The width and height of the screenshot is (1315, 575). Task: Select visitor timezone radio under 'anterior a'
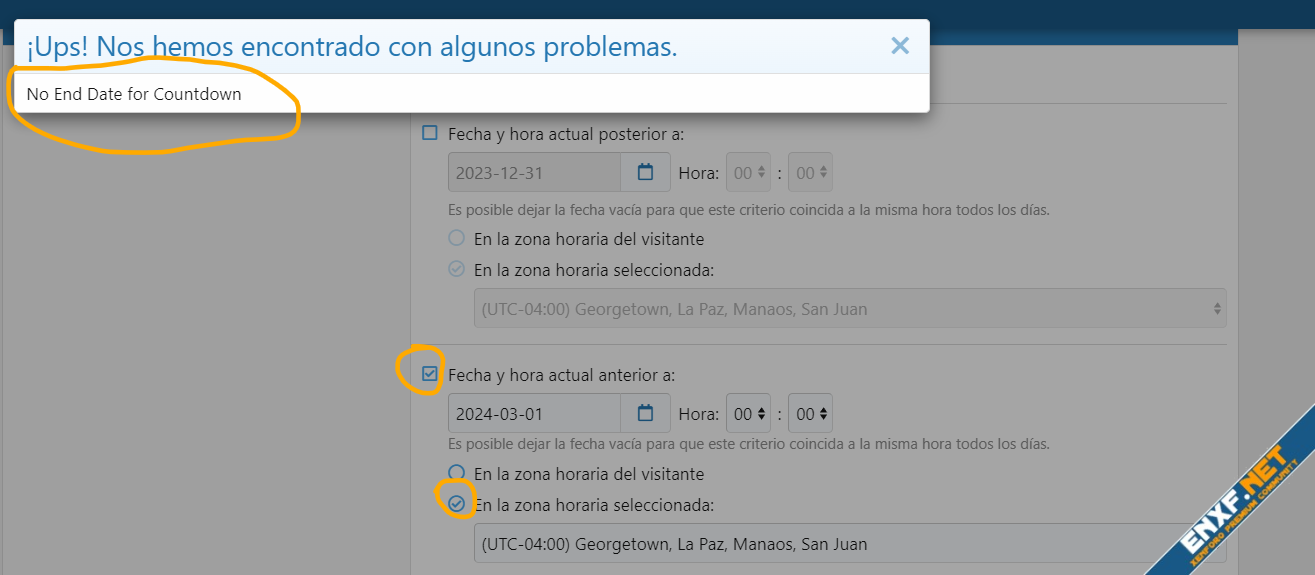pyautogui.click(x=457, y=473)
